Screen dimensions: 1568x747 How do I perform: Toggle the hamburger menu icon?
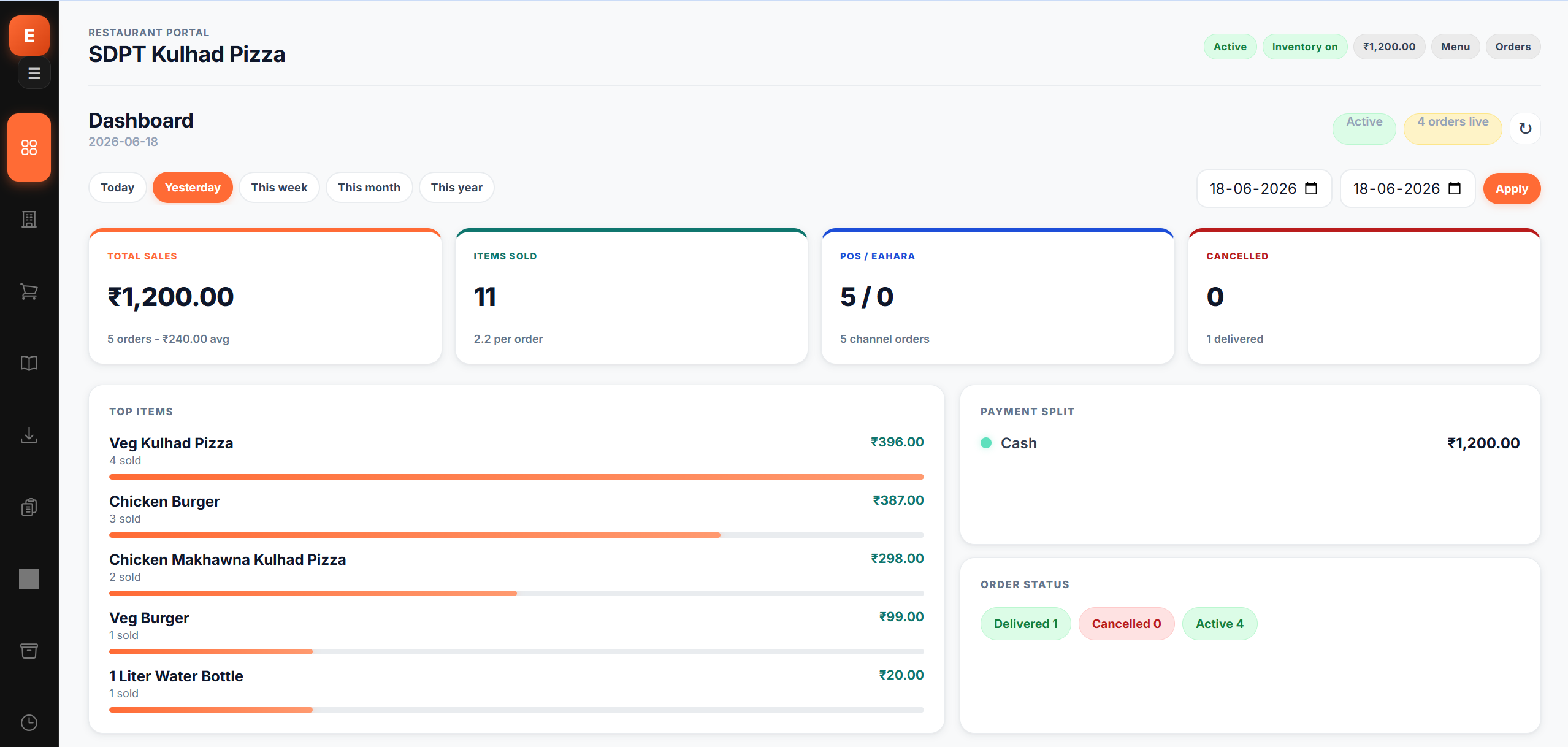(34, 74)
